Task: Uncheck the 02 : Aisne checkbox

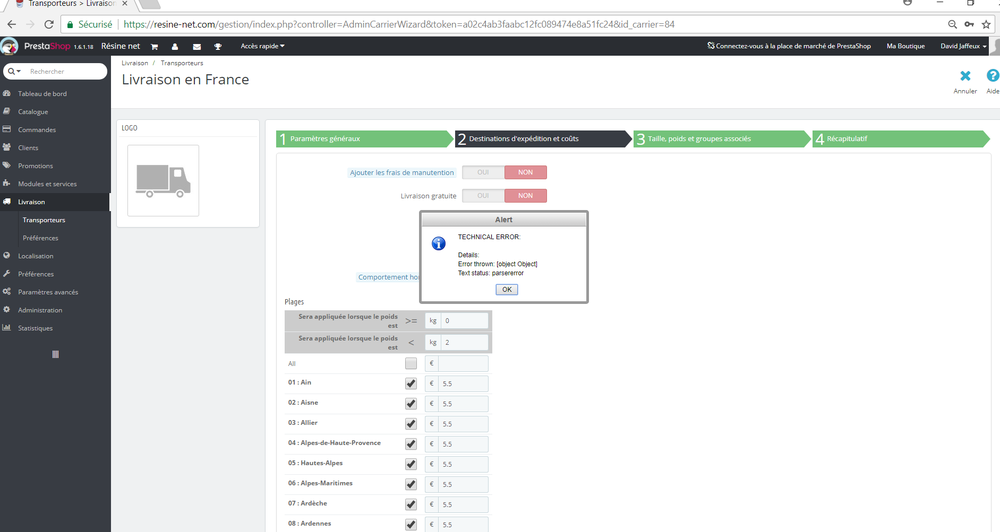Action: click(411, 404)
